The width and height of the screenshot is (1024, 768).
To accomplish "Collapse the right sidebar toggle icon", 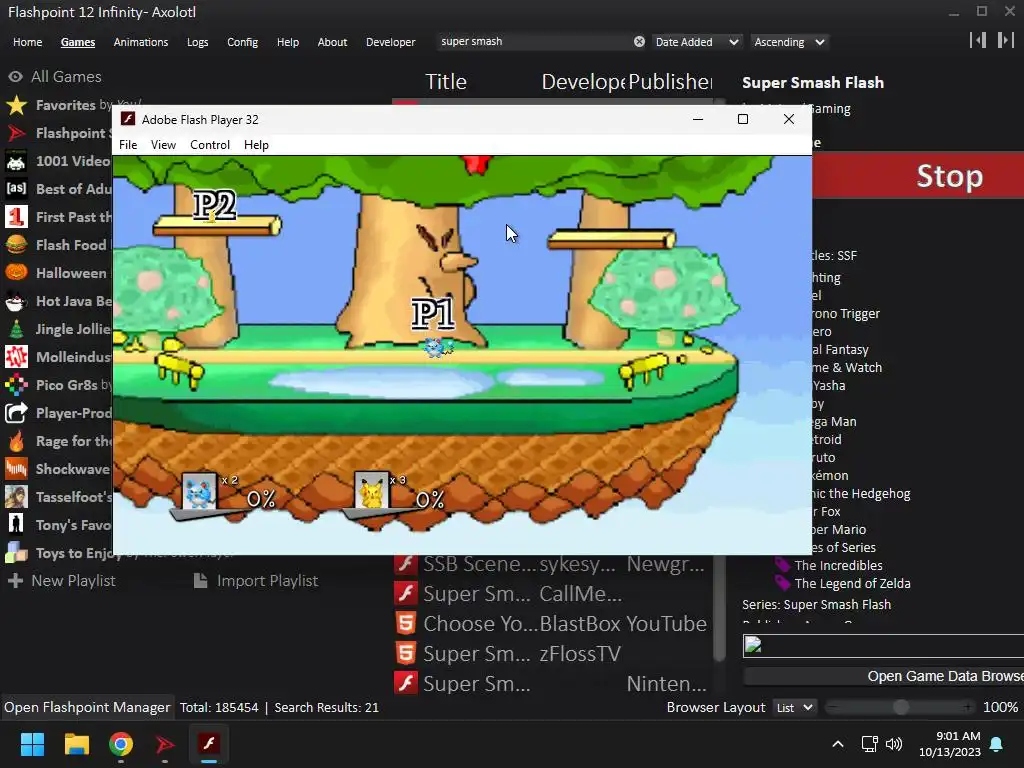I will pyautogui.click(x=1005, y=40).
